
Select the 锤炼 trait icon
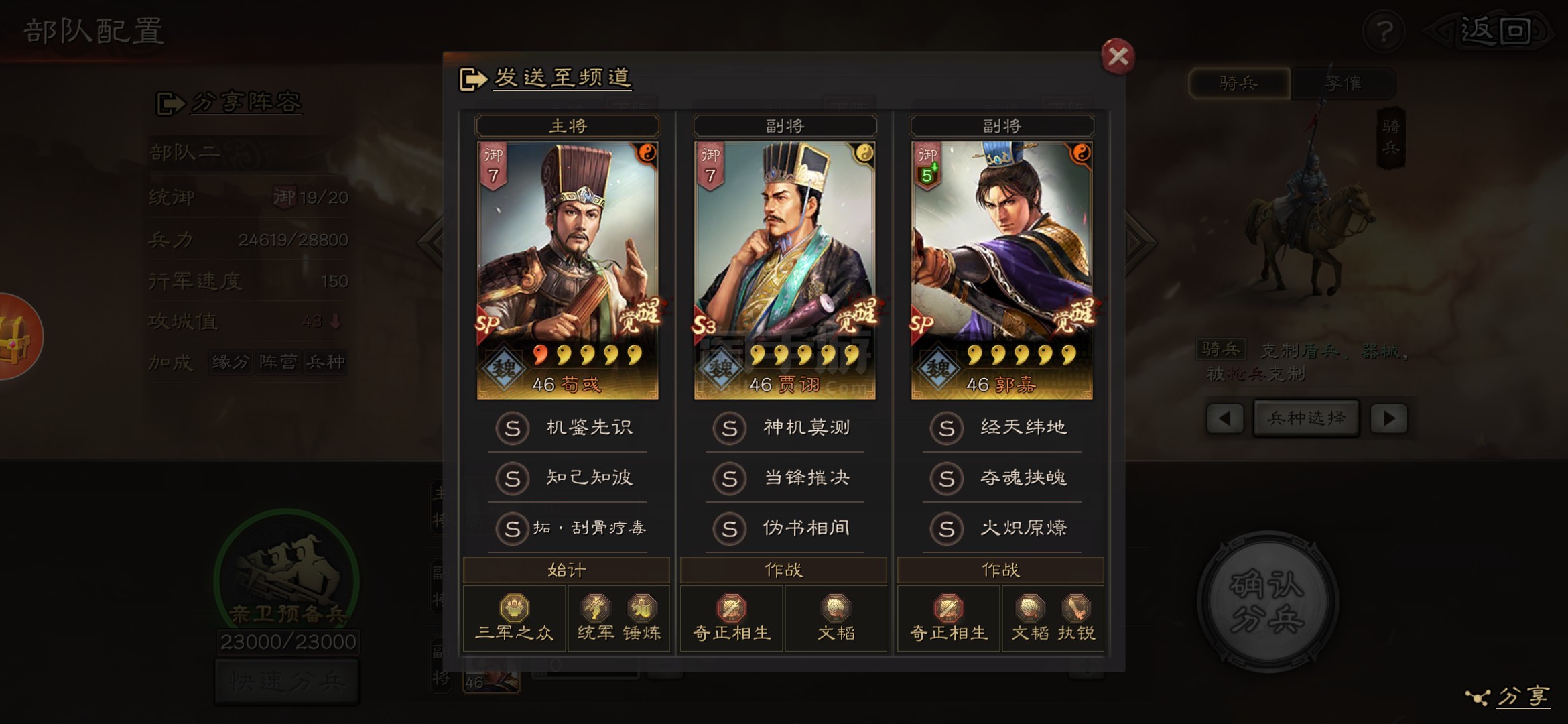[641, 608]
